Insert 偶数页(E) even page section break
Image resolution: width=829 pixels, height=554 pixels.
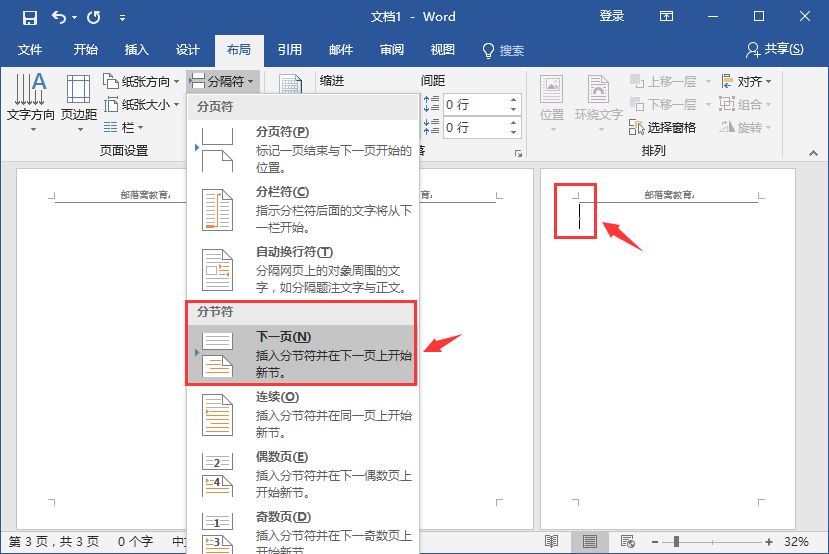[x=303, y=475]
